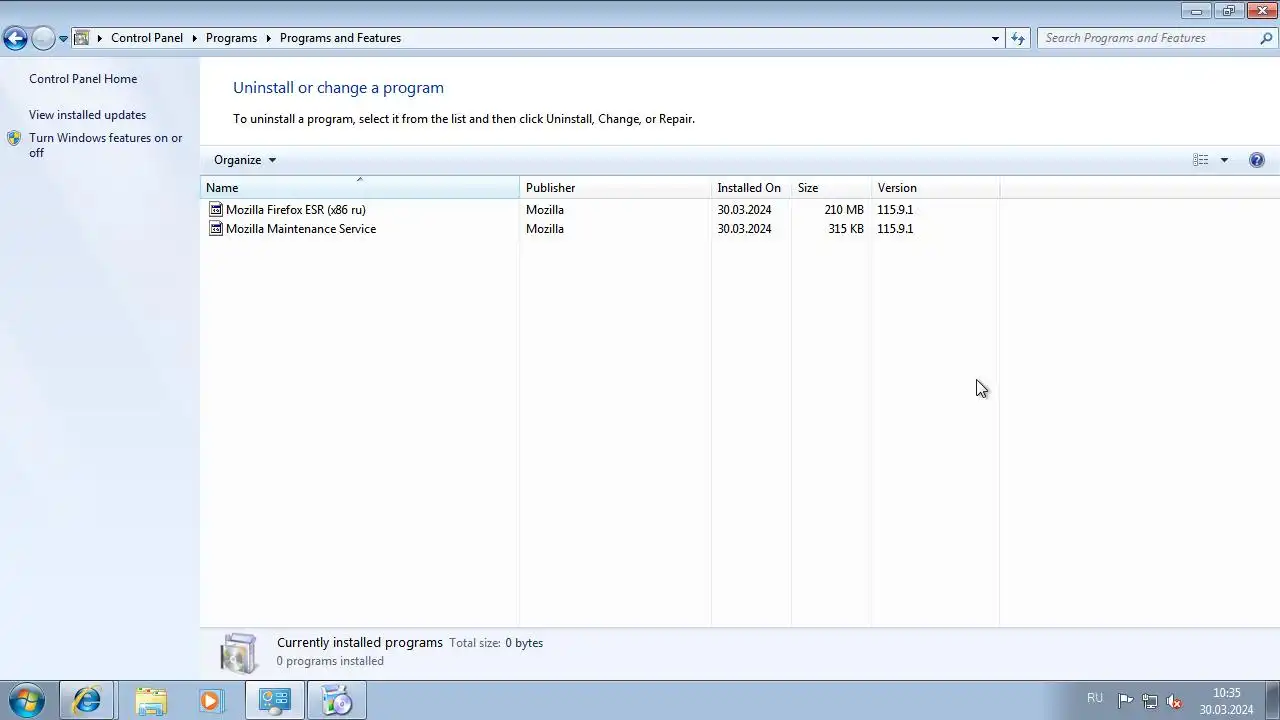The image size is (1280, 720).
Task: Click the shield icon beside Windows features
Action: [14, 138]
